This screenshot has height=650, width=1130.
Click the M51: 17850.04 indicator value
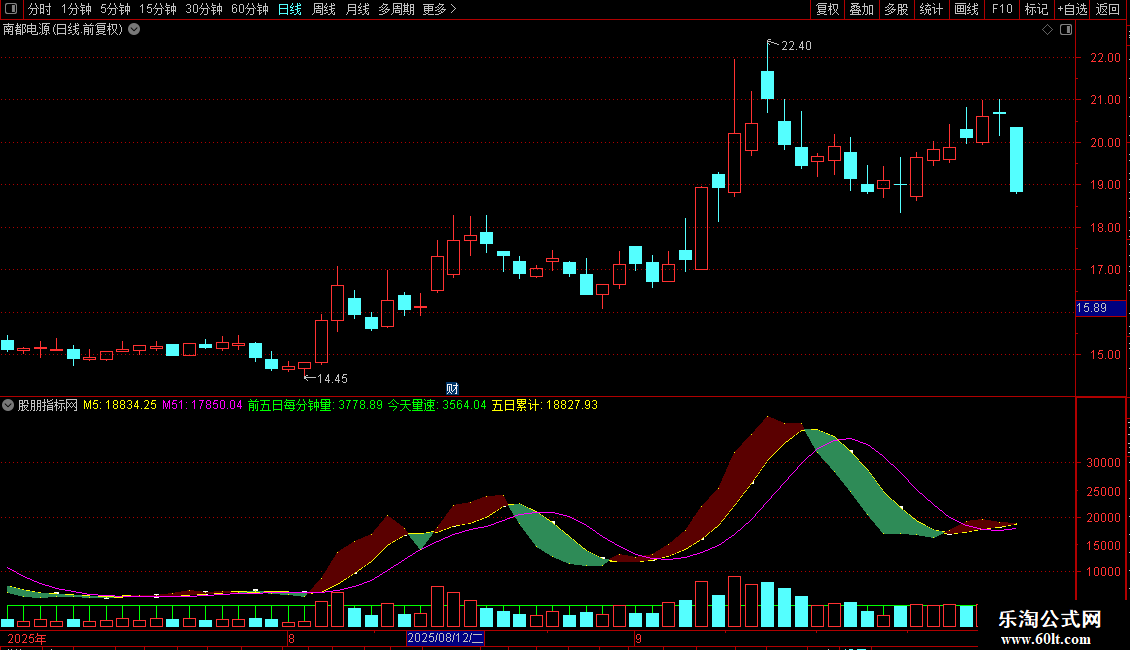(x=202, y=405)
